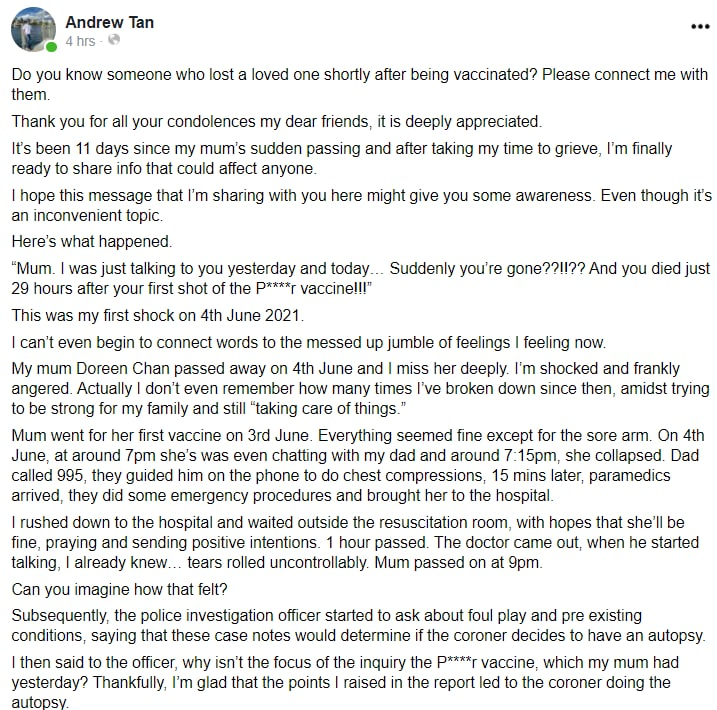
Task: Click the 'I can't even begin' sentence
Action: click(309, 342)
